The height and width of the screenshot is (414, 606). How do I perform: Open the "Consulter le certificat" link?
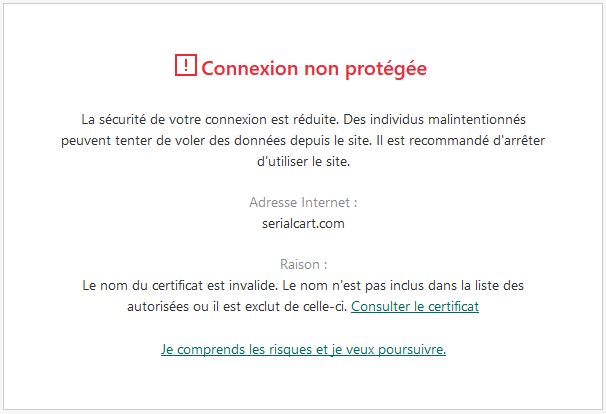tap(415, 306)
